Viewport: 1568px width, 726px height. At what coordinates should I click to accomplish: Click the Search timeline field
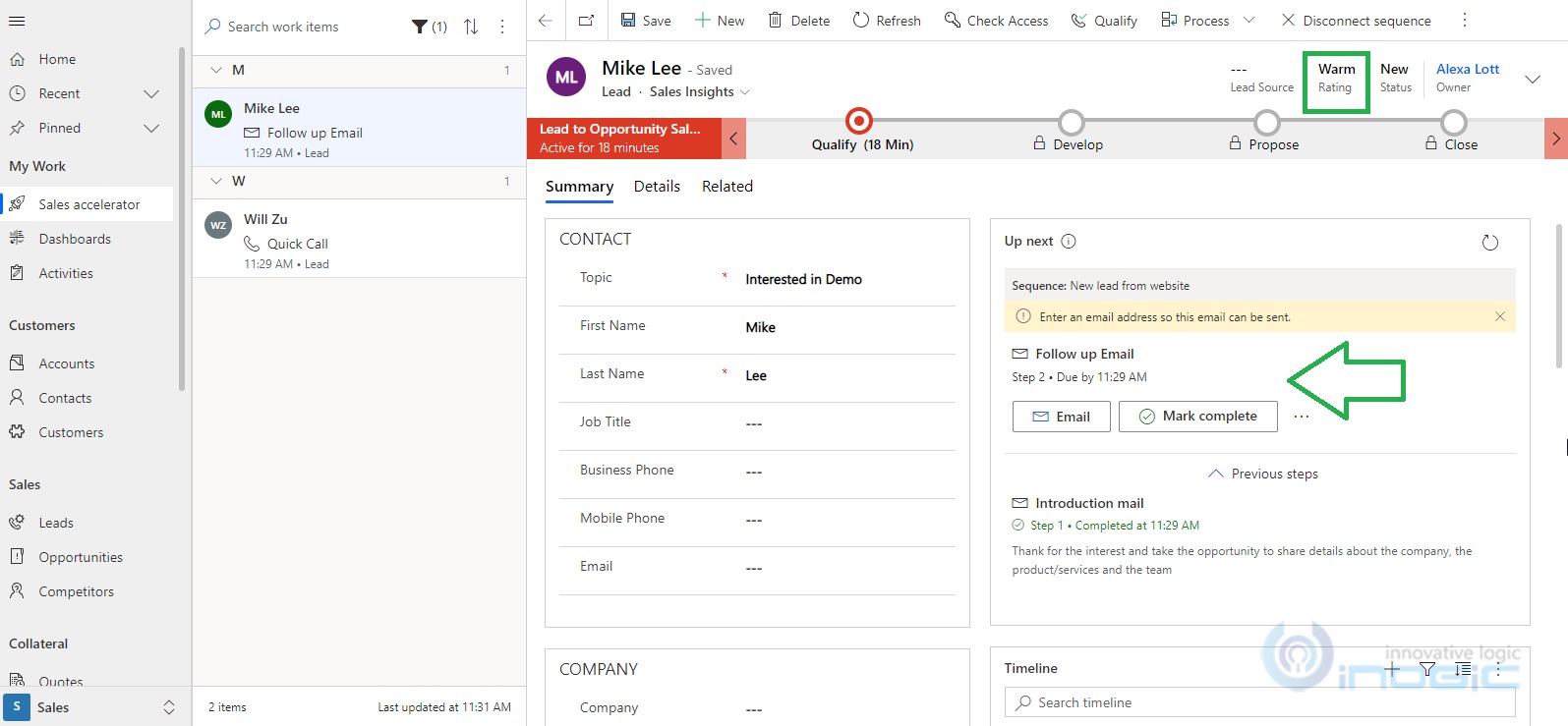coord(1259,702)
